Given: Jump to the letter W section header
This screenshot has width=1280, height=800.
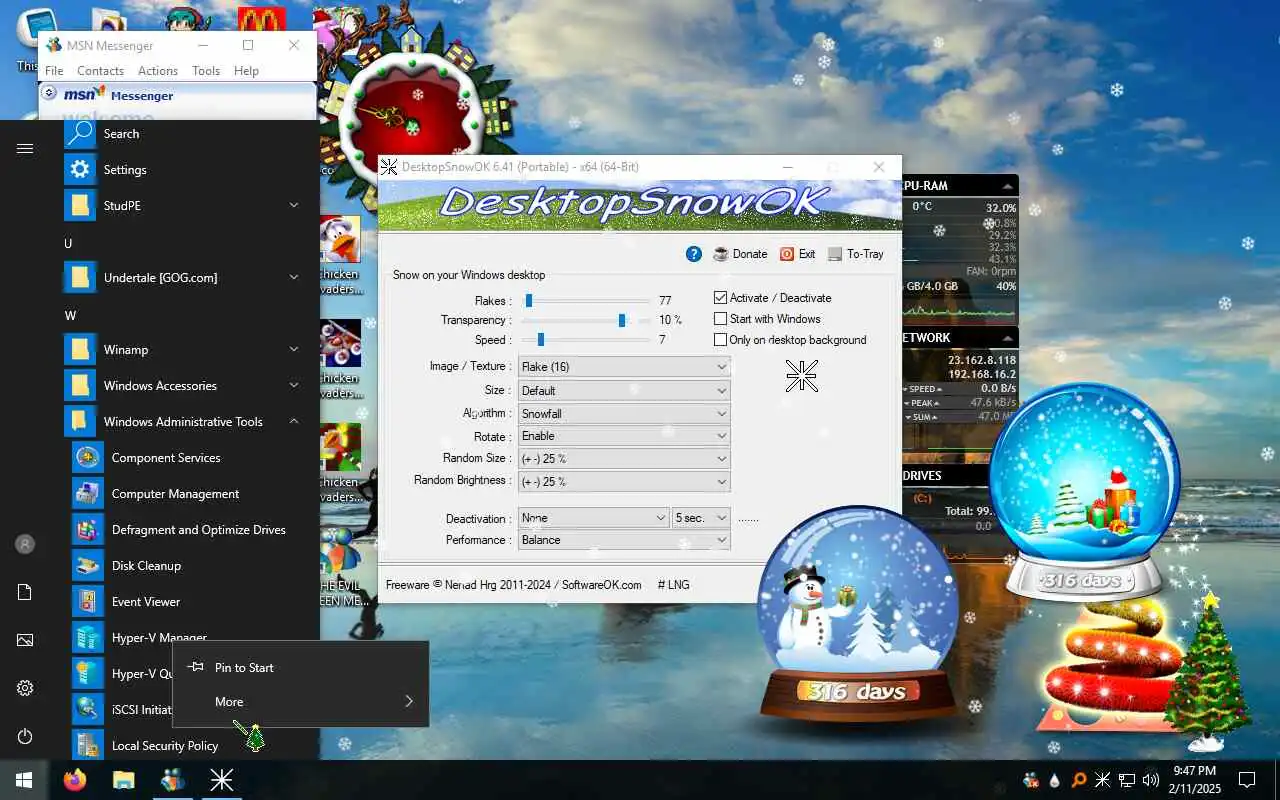Looking at the screenshot, I should point(70,315).
